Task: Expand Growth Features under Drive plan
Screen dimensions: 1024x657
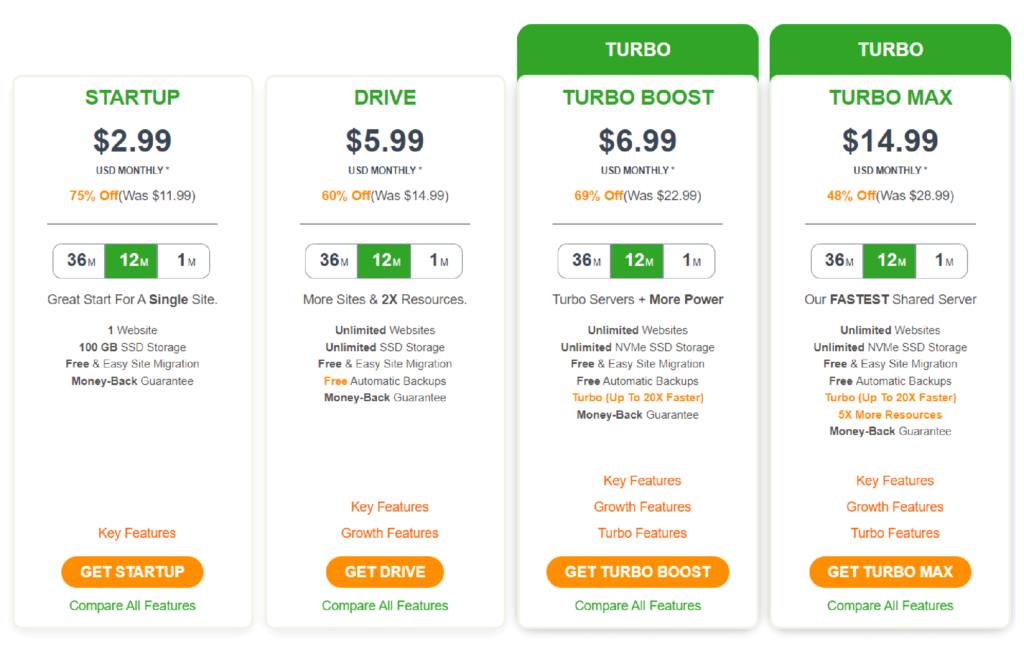Action: click(390, 533)
